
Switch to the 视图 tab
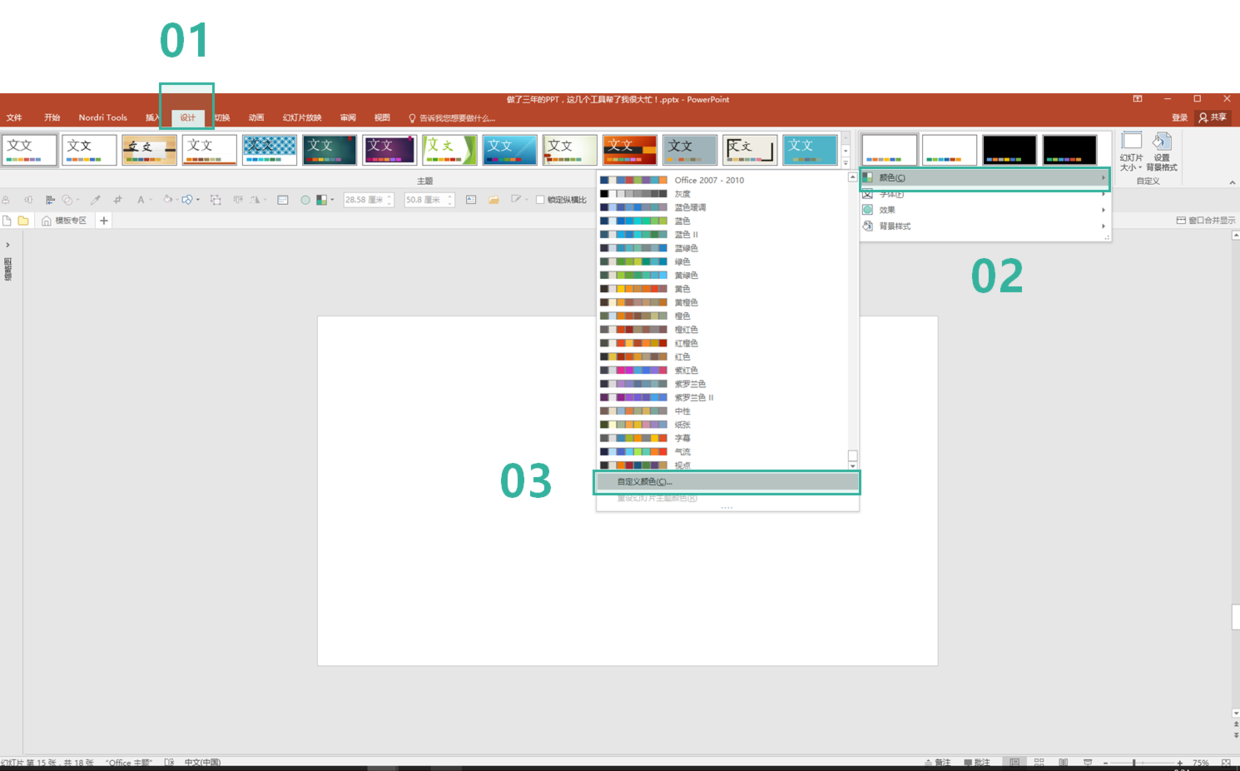point(382,118)
